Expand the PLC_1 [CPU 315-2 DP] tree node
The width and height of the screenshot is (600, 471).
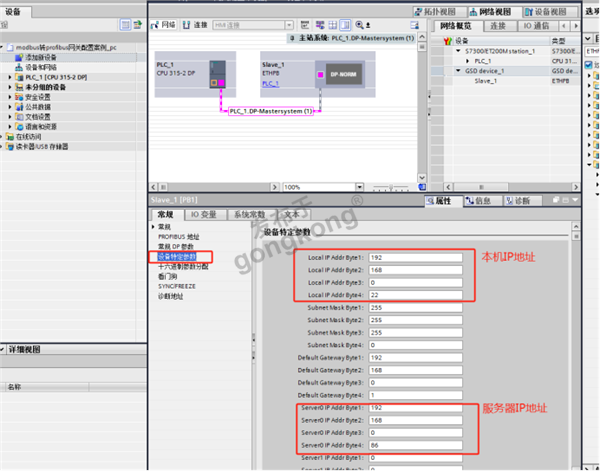pos(10,77)
